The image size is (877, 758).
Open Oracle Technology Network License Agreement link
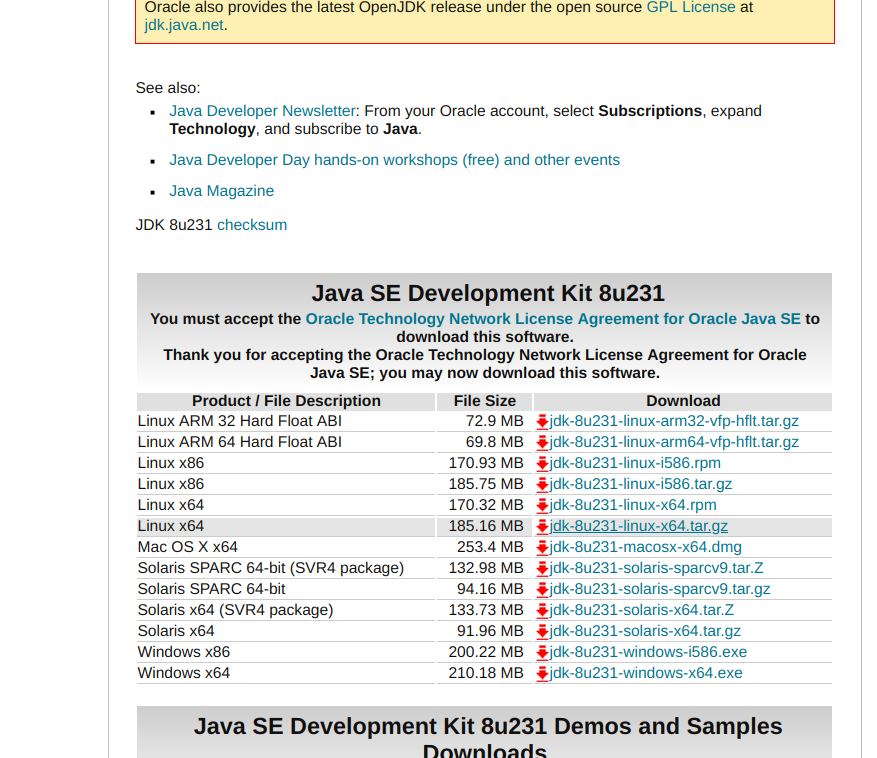[x=553, y=319]
